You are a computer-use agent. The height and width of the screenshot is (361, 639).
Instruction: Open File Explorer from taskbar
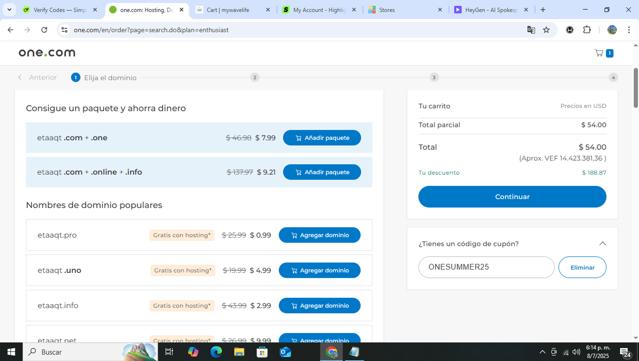[x=239, y=352]
